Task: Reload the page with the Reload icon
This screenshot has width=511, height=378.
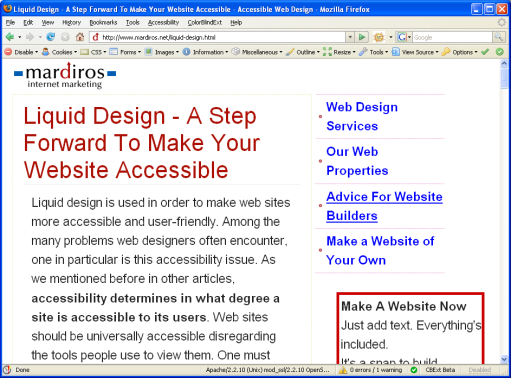Action: click(51, 37)
